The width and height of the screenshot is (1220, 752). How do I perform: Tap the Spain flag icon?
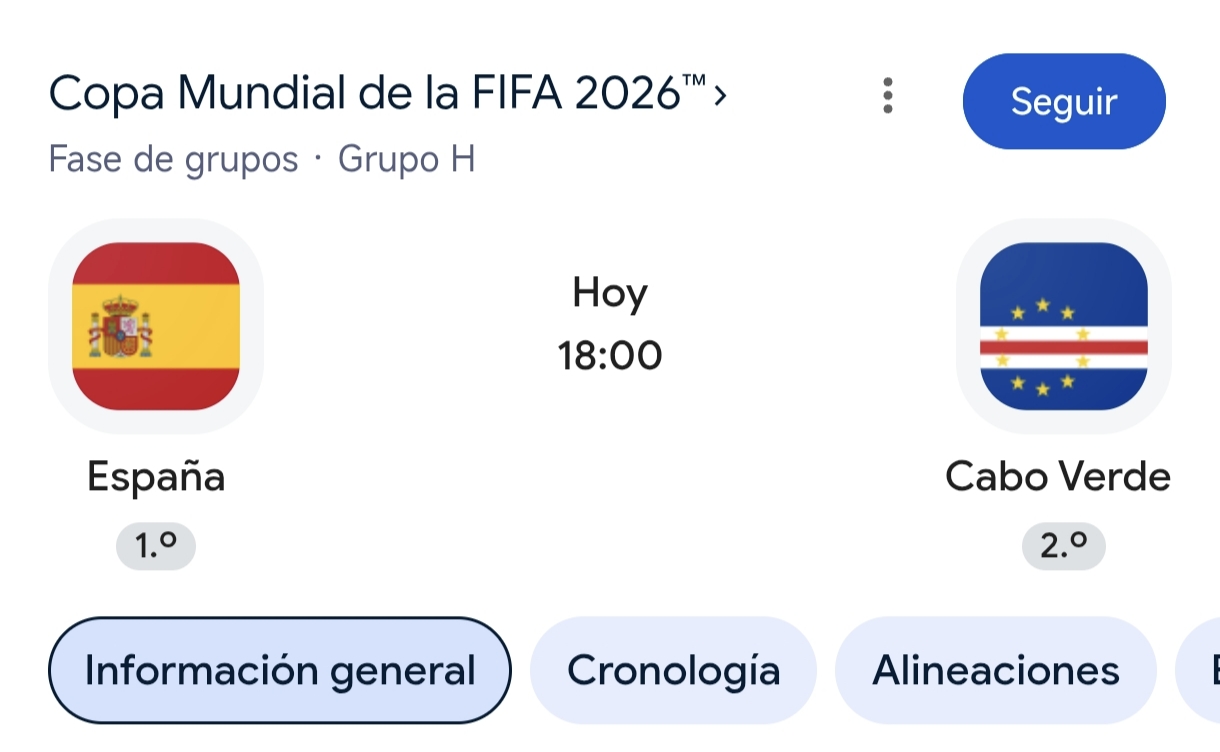click(156, 326)
